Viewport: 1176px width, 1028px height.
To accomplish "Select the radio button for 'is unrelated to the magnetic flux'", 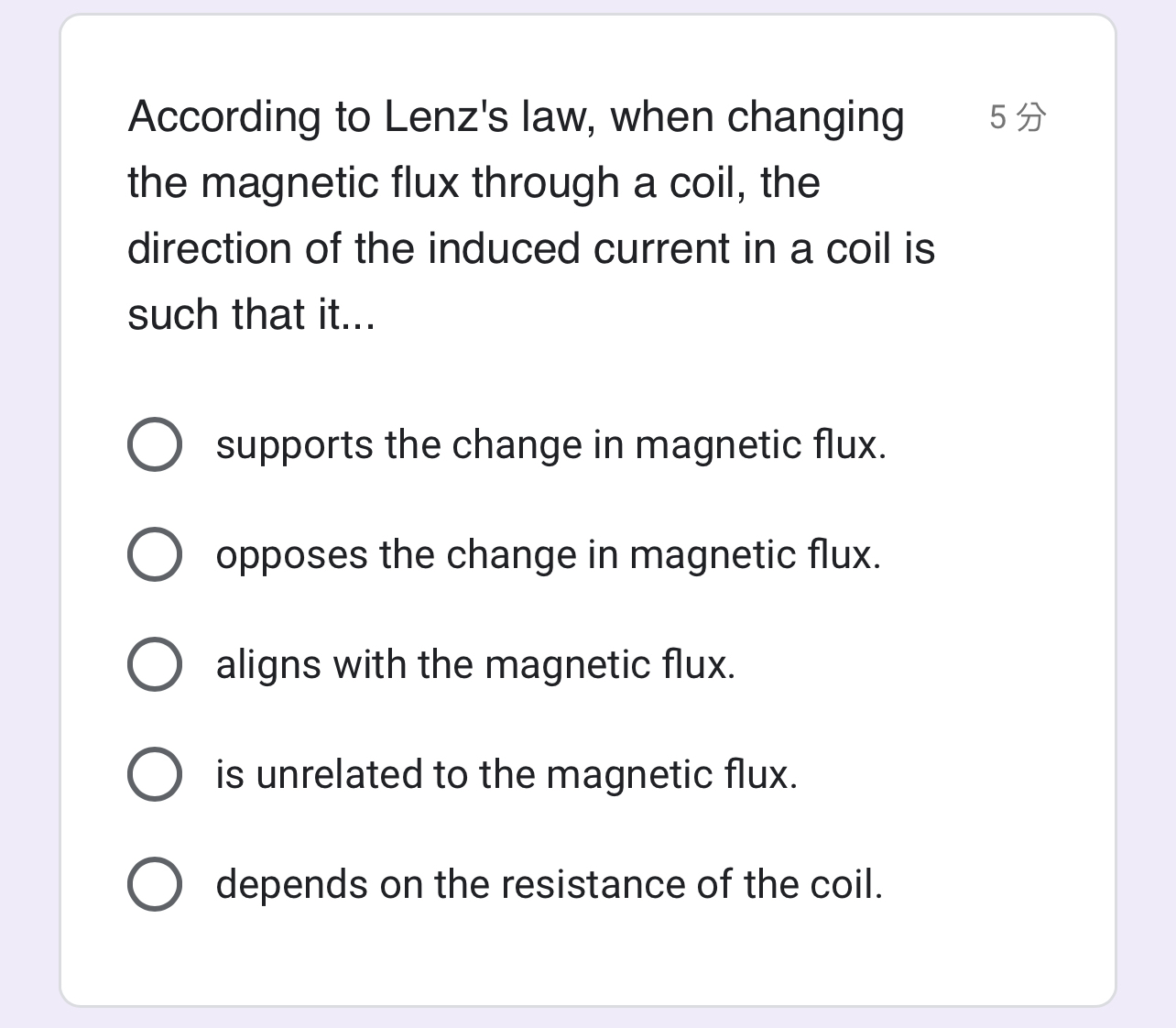I will [x=154, y=774].
